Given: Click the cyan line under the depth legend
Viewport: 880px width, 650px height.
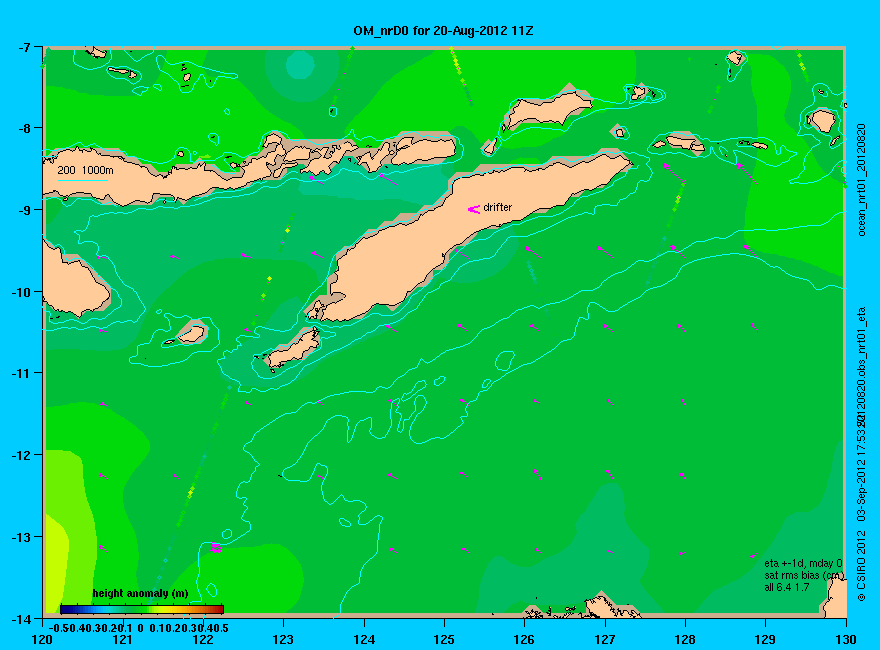Looking at the screenshot, I should (x=83, y=180).
